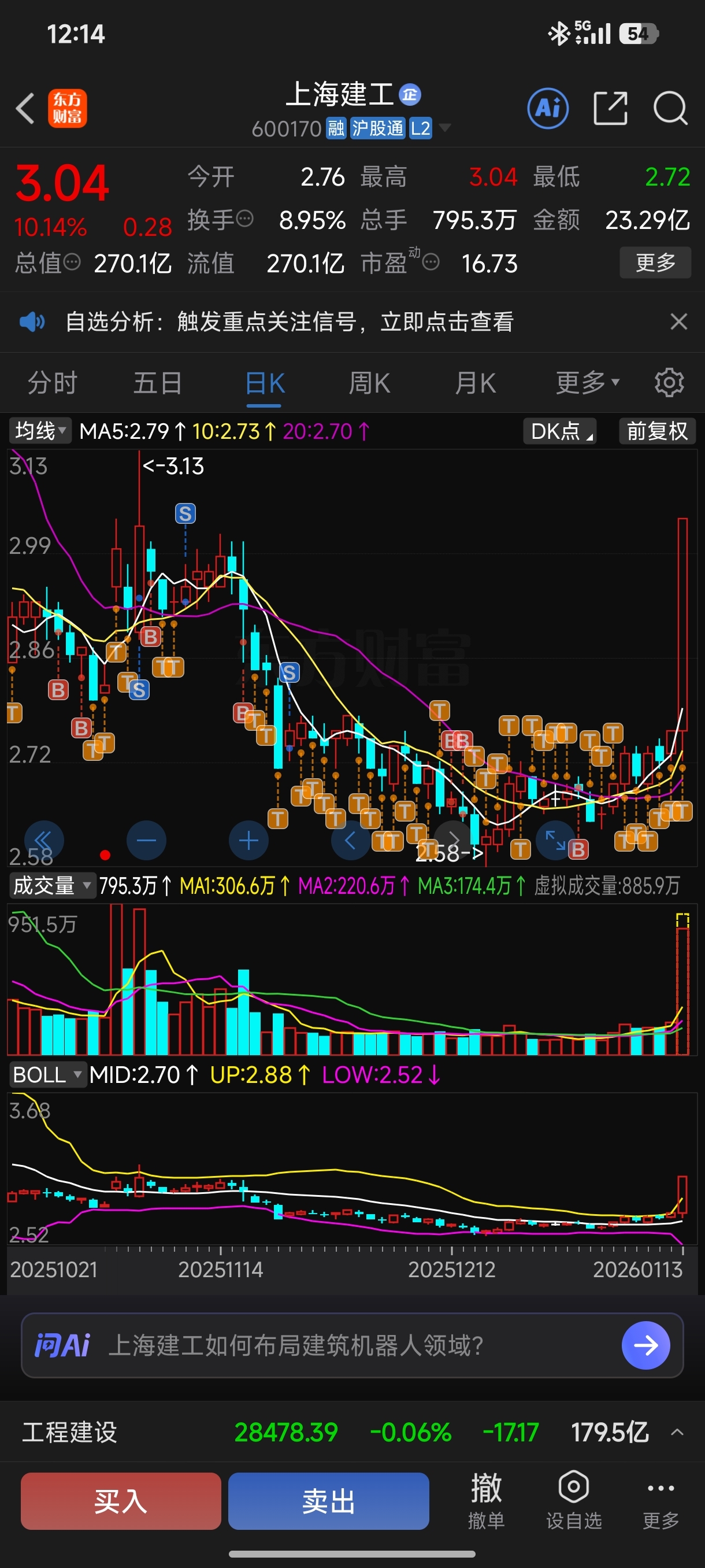The image size is (705, 1568).
Task: Tap the latest dashed volume bar
Action: [x=682, y=983]
